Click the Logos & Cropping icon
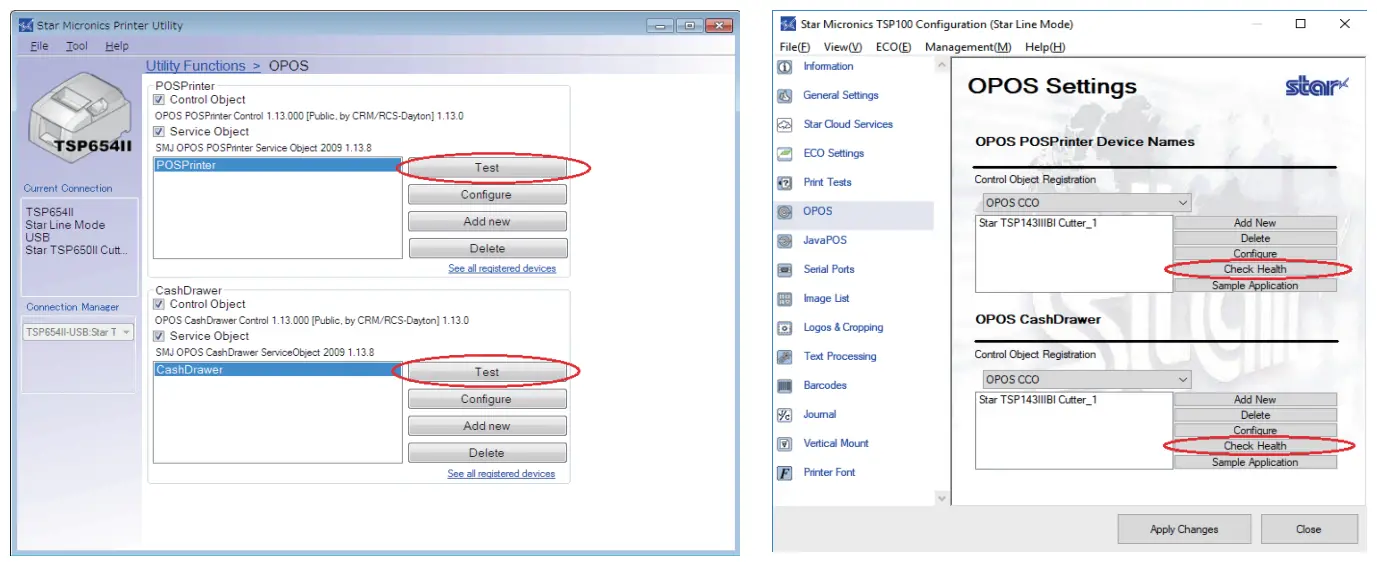 785,328
